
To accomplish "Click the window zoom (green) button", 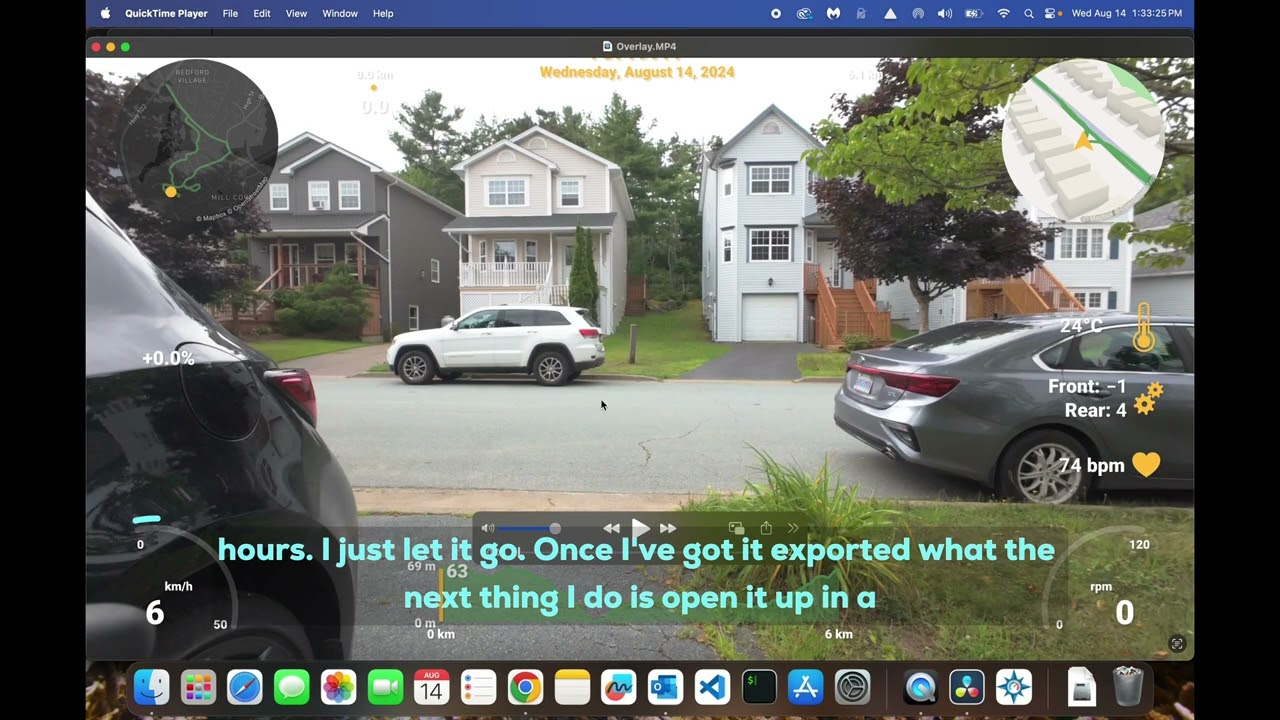I will pyautogui.click(x=125, y=46).
